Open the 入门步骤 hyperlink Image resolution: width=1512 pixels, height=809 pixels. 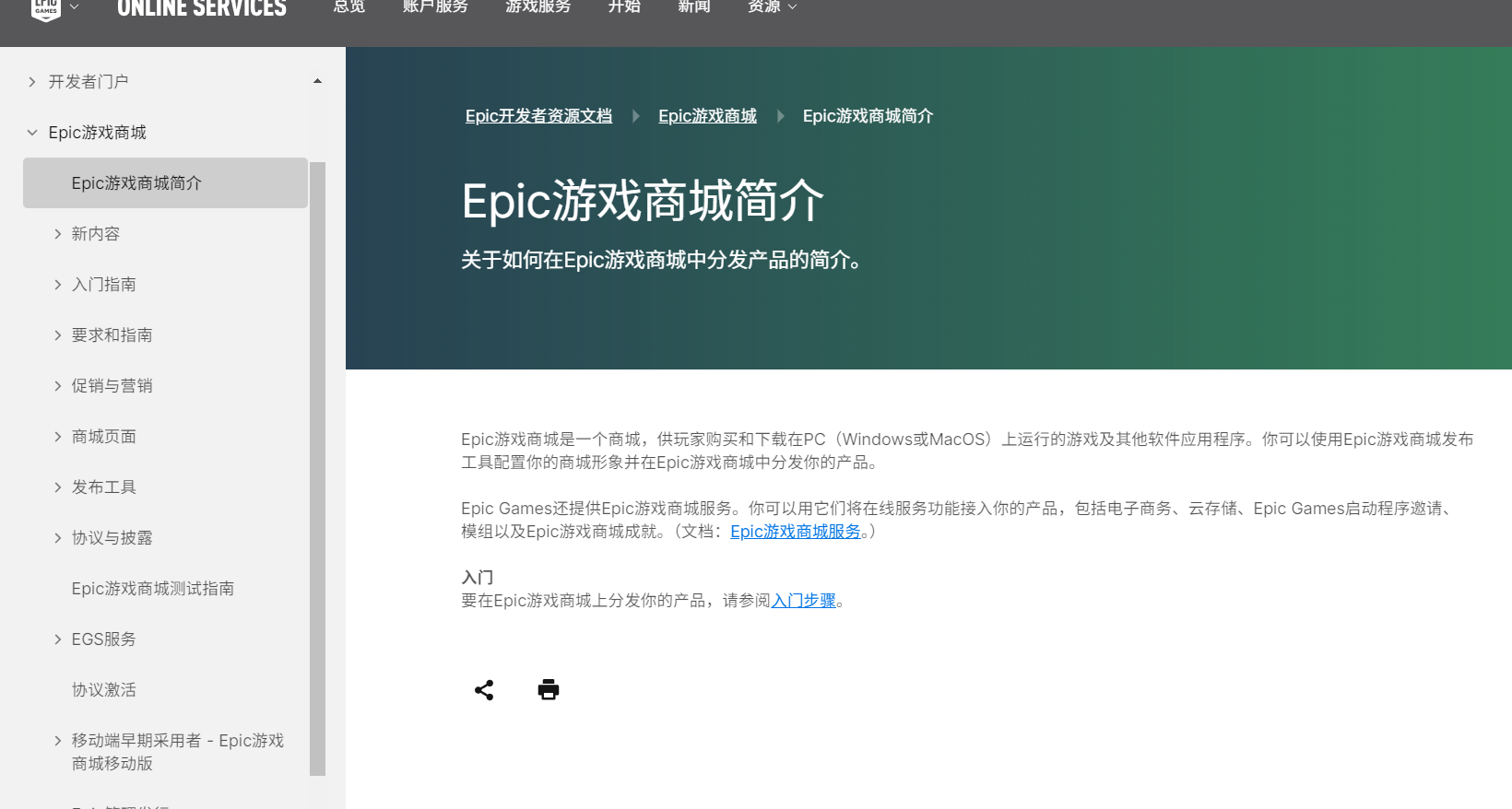[x=803, y=601]
